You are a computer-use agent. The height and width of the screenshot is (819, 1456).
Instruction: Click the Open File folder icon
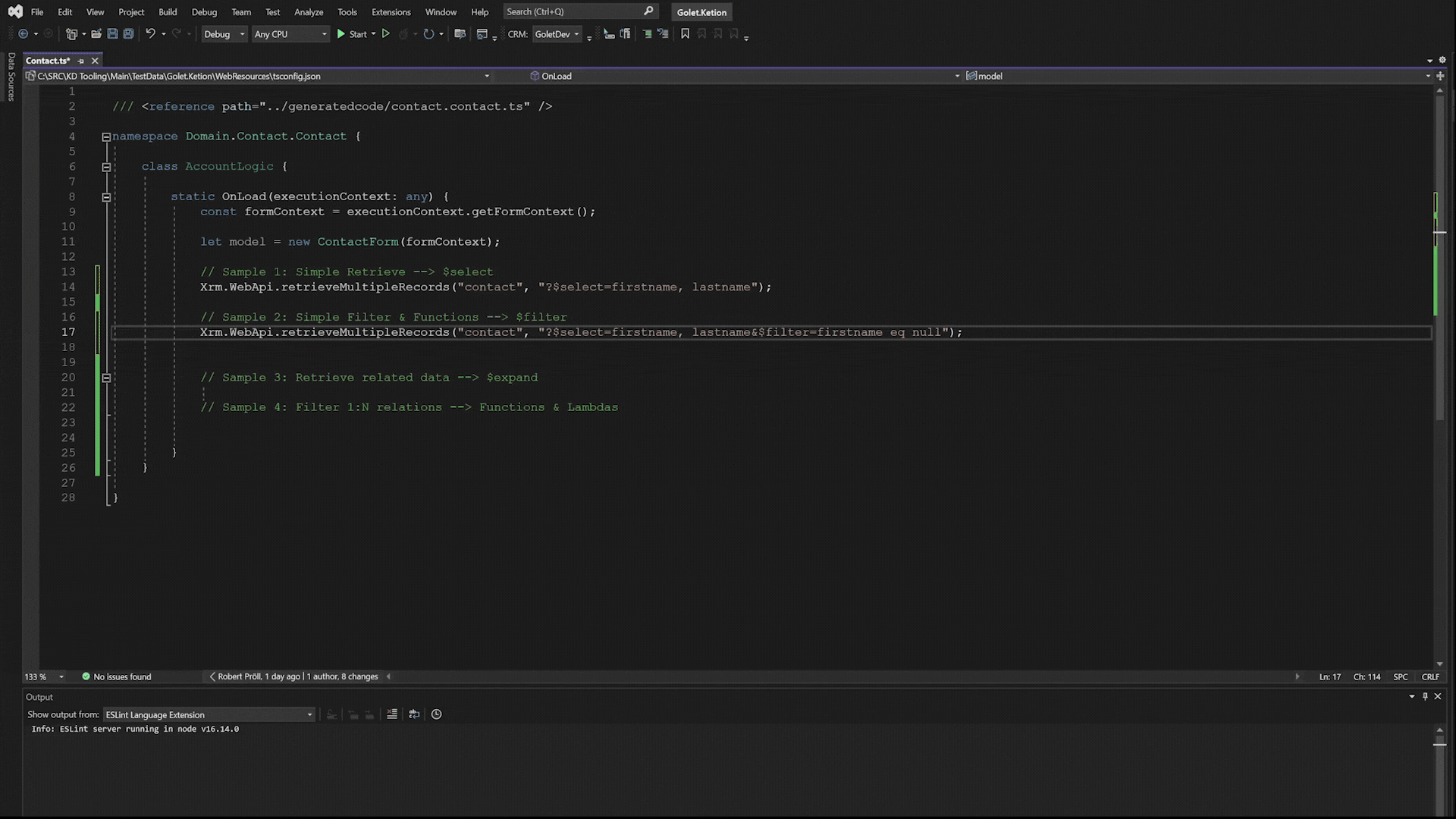[x=96, y=34]
